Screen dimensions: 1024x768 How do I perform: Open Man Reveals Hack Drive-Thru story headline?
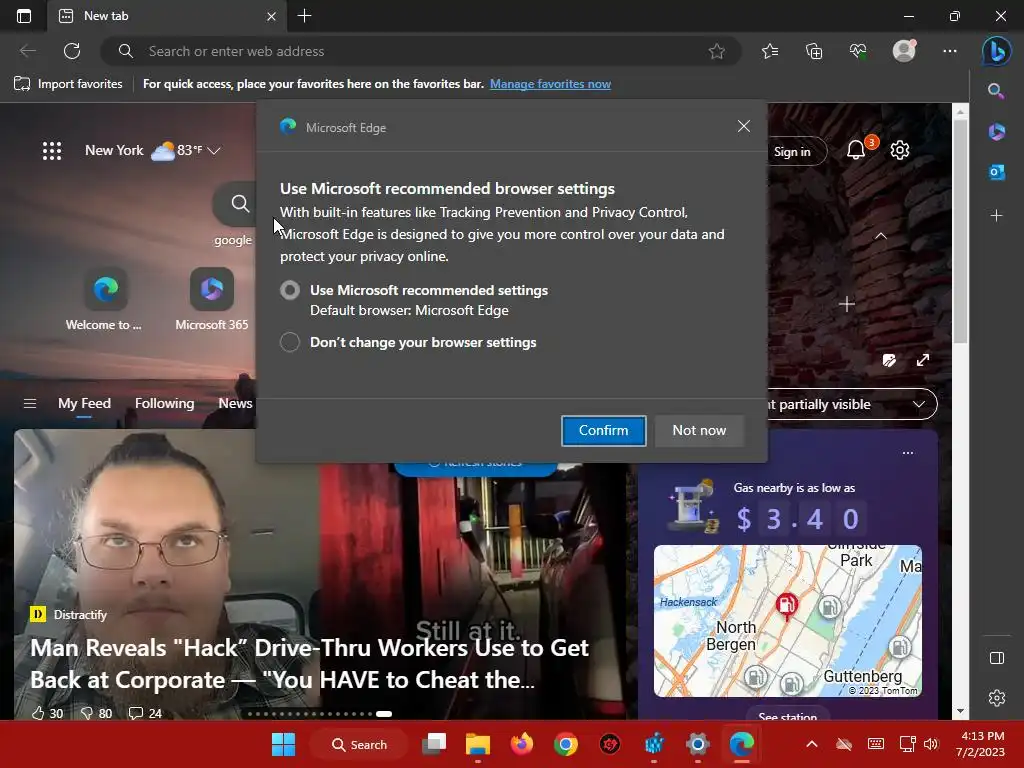click(x=310, y=664)
